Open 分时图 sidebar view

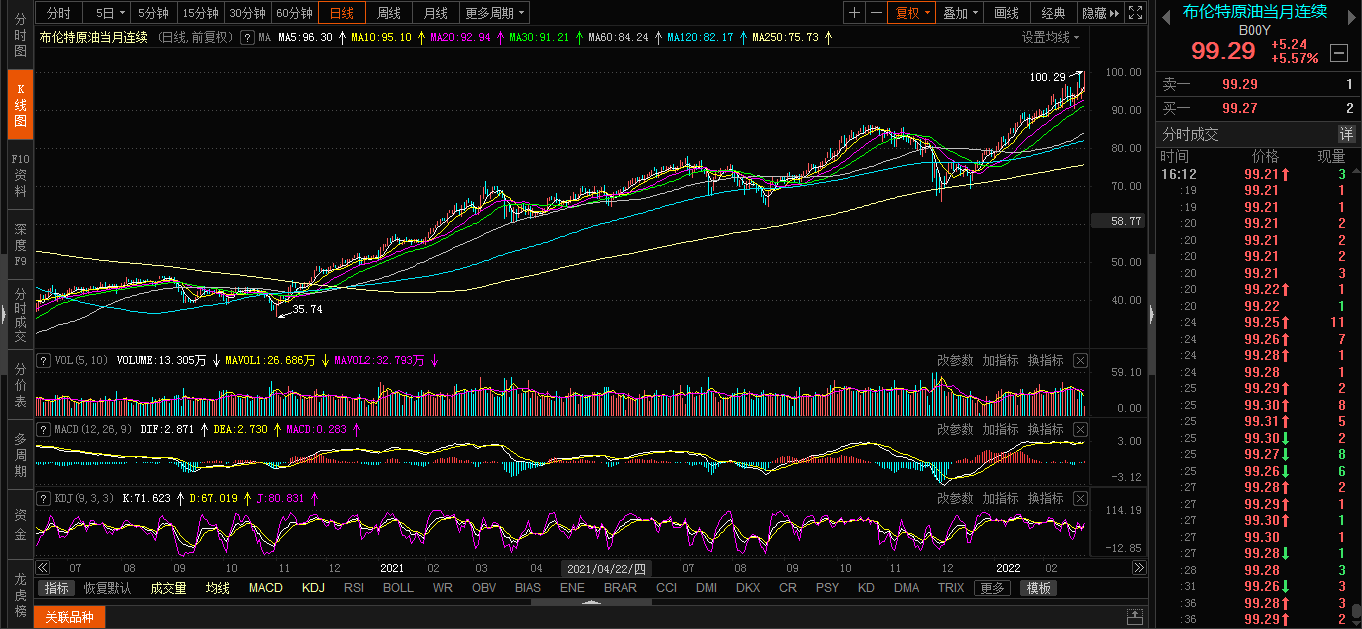pos(20,36)
